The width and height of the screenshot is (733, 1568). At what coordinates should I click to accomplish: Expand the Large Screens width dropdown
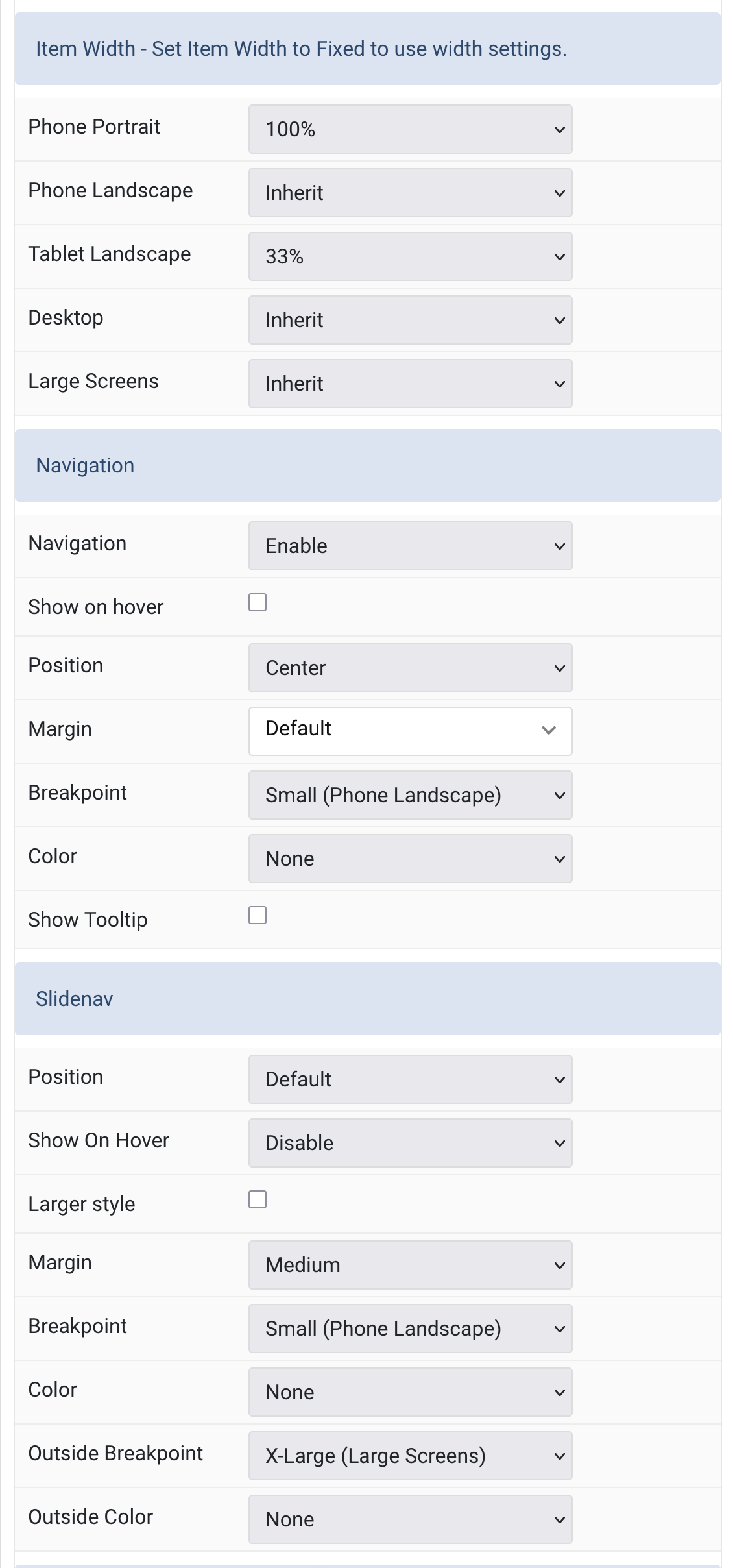pos(410,384)
